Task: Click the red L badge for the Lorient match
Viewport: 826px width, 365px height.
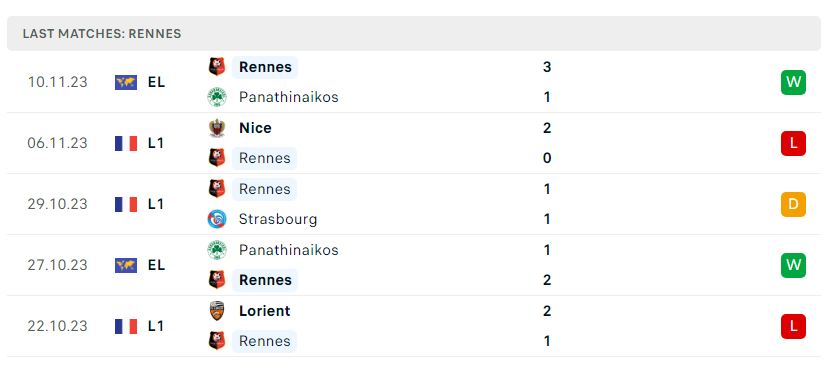Action: pos(793,326)
